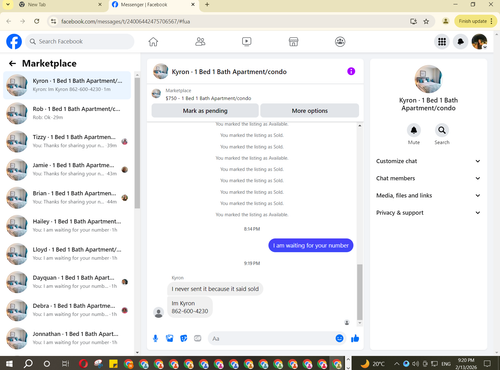
Task: Open Opera browser from taskbar
Action: click(83, 363)
